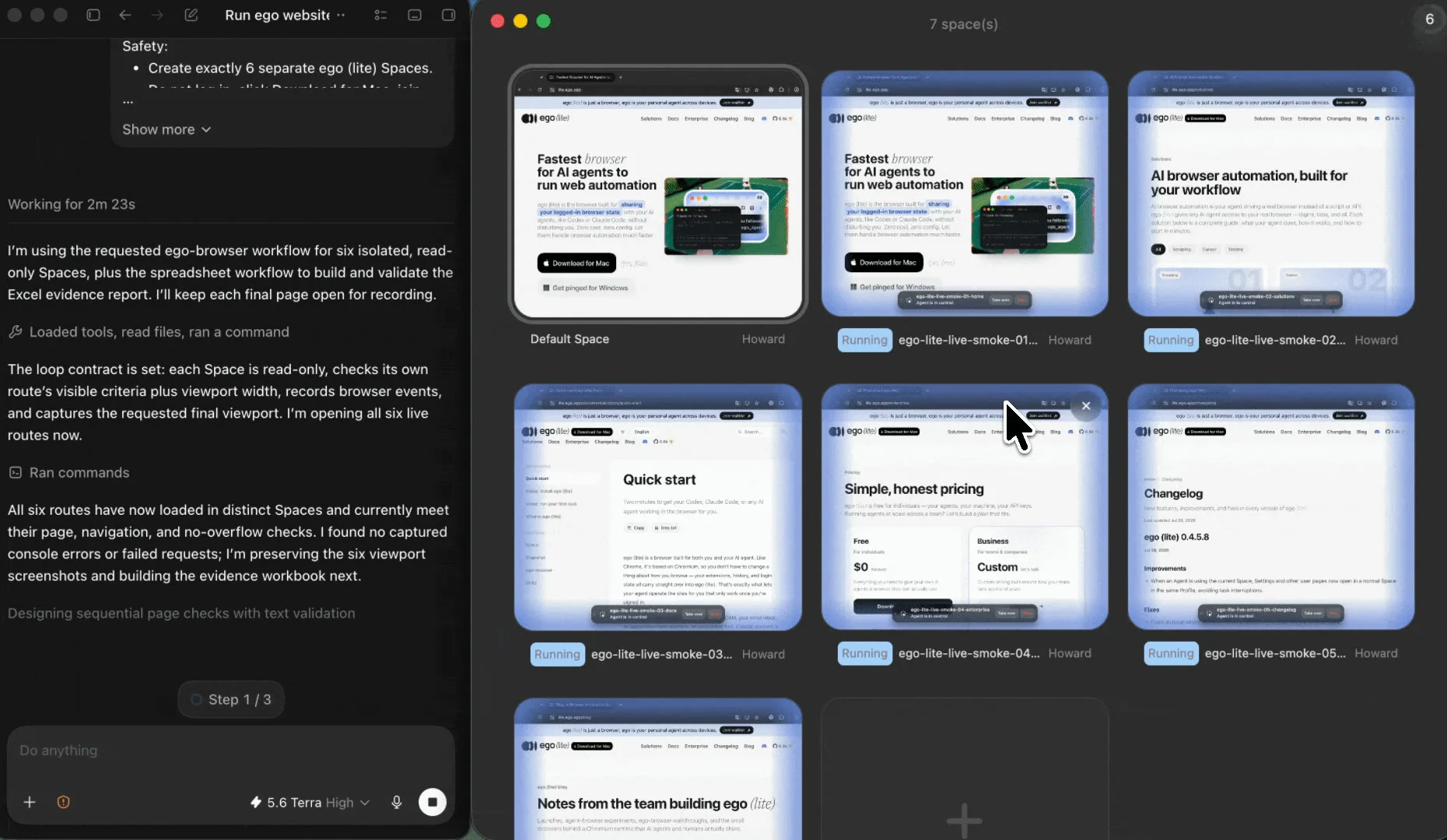The width and height of the screenshot is (1447, 840).
Task: Open the ego-lite-live-smoke-05 Changelog thumbnail
Action: (1271, 507)
